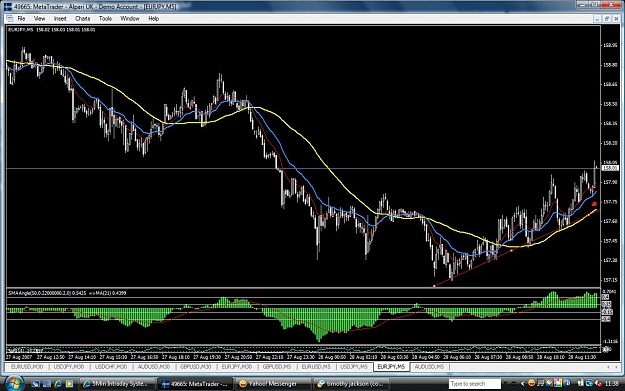Click the horizontal price line at 158.01
Image resolution: width=625 pixels, height=391 pixels.
(303, 169)
